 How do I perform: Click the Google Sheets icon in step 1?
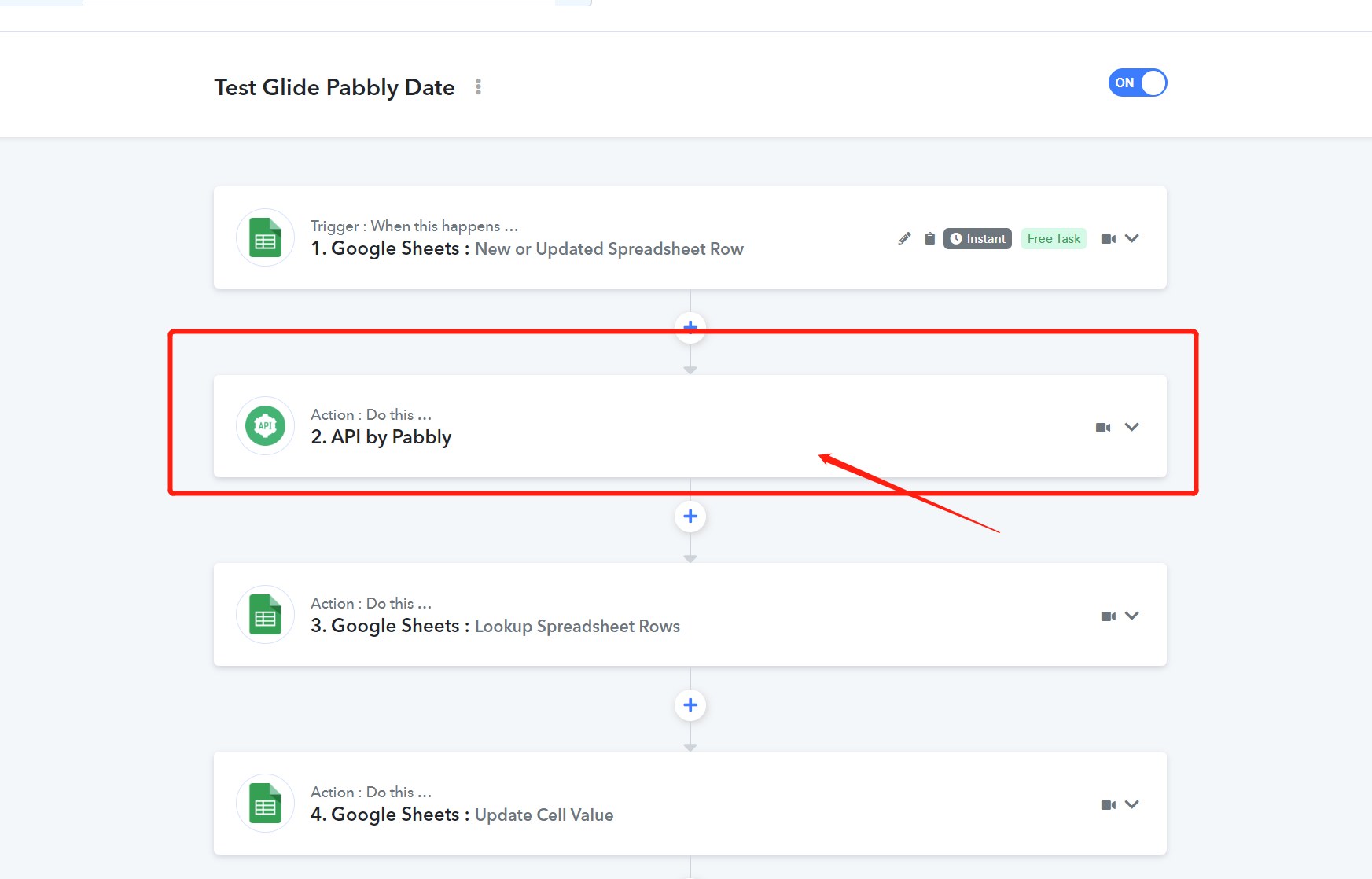[x=266, y=237]
